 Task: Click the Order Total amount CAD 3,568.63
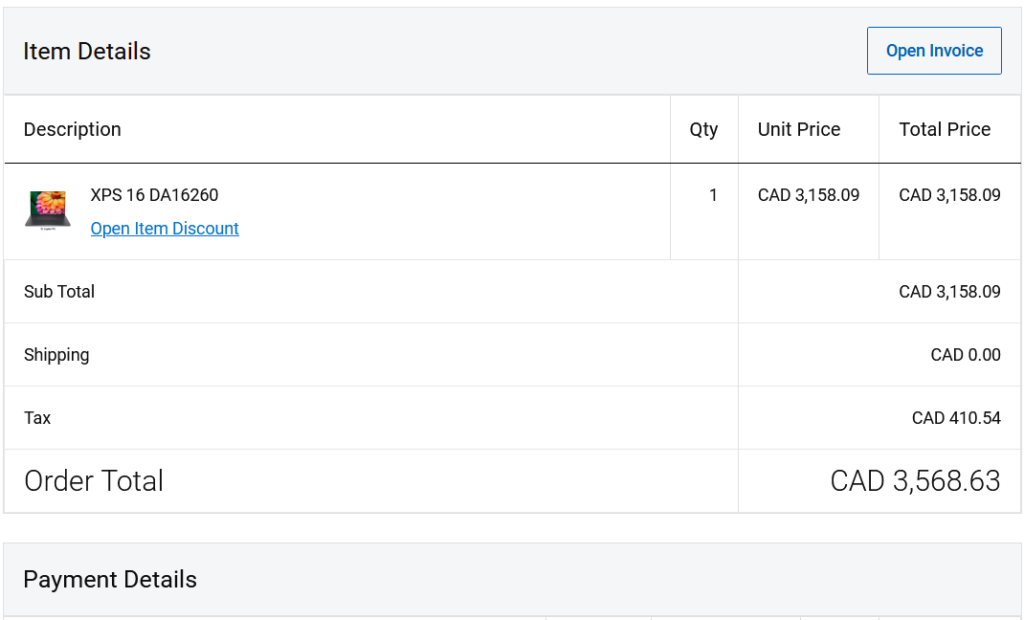point(914,481)
